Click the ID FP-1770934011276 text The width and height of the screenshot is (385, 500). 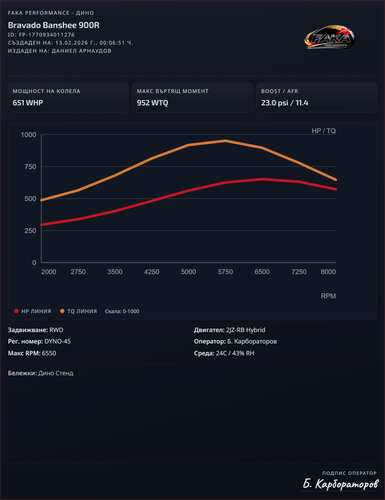[41, 35]
